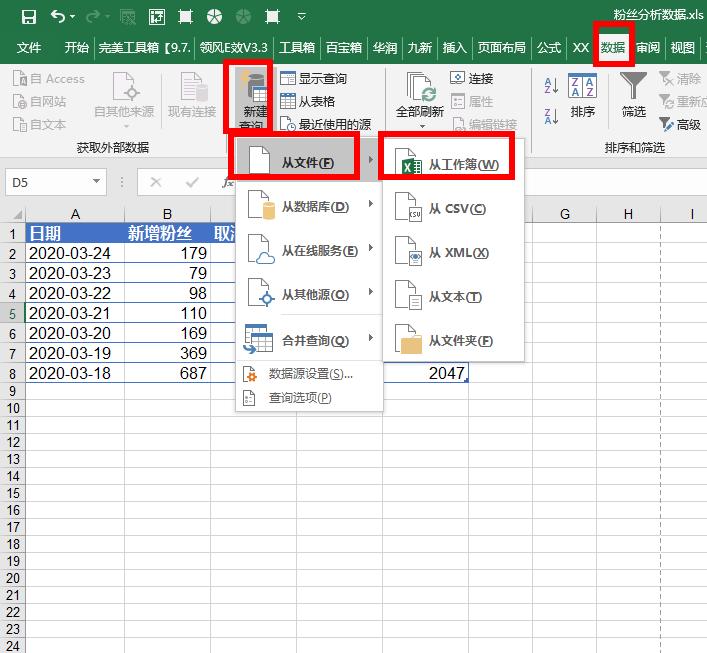Open the Name Box dropdown arrow
The image size is (707, 653).
click(96, 181)
